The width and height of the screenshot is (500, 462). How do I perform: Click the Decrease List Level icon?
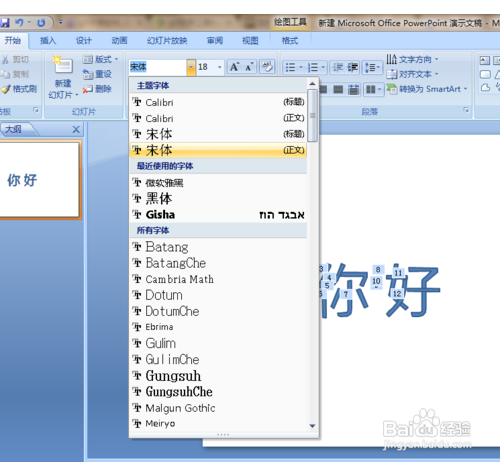(338, 67)
